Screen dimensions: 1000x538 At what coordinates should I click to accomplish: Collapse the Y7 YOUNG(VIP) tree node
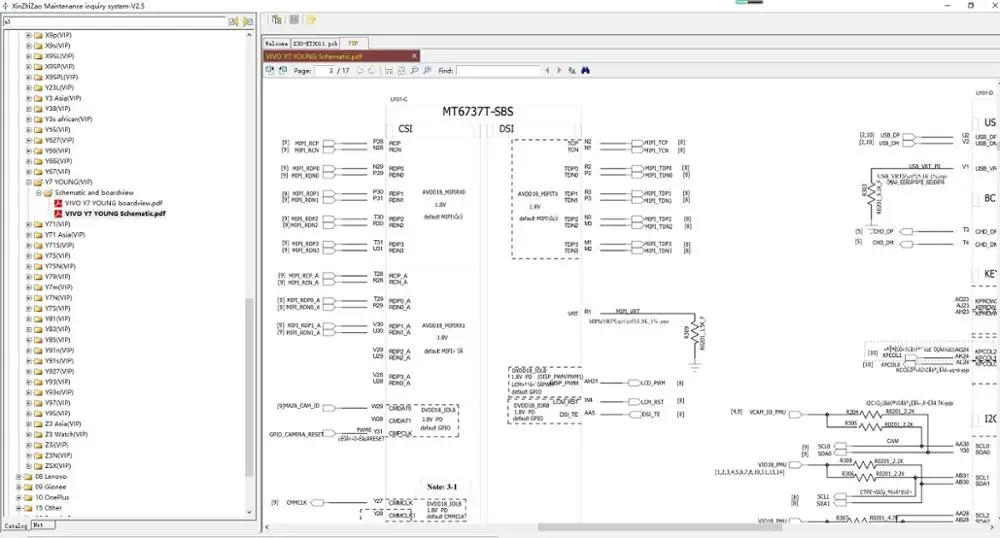[29, 182]
